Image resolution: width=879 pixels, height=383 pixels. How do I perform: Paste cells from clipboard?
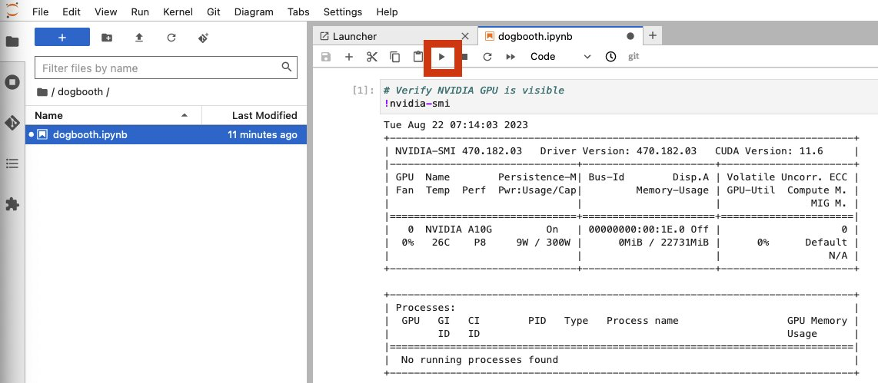coord(418,57)
